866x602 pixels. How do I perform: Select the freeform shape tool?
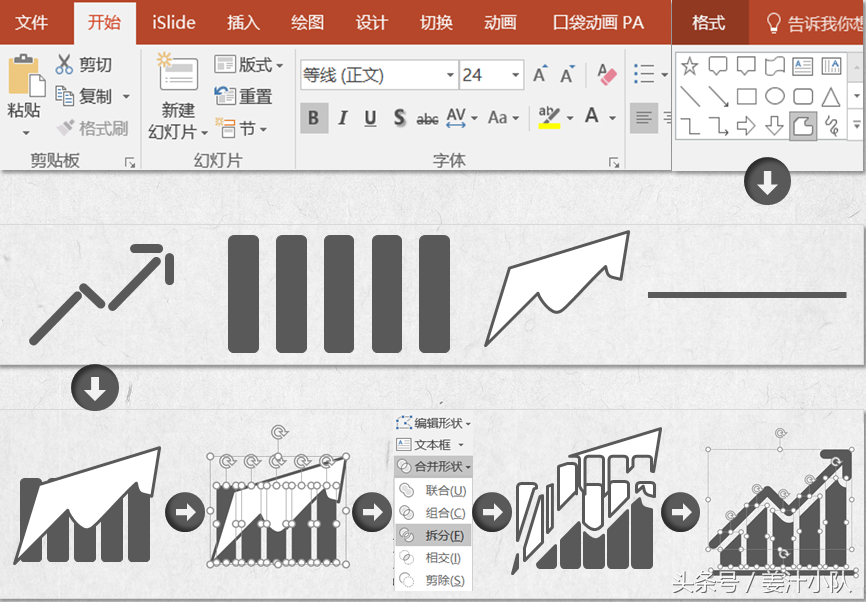pos(803,126)
